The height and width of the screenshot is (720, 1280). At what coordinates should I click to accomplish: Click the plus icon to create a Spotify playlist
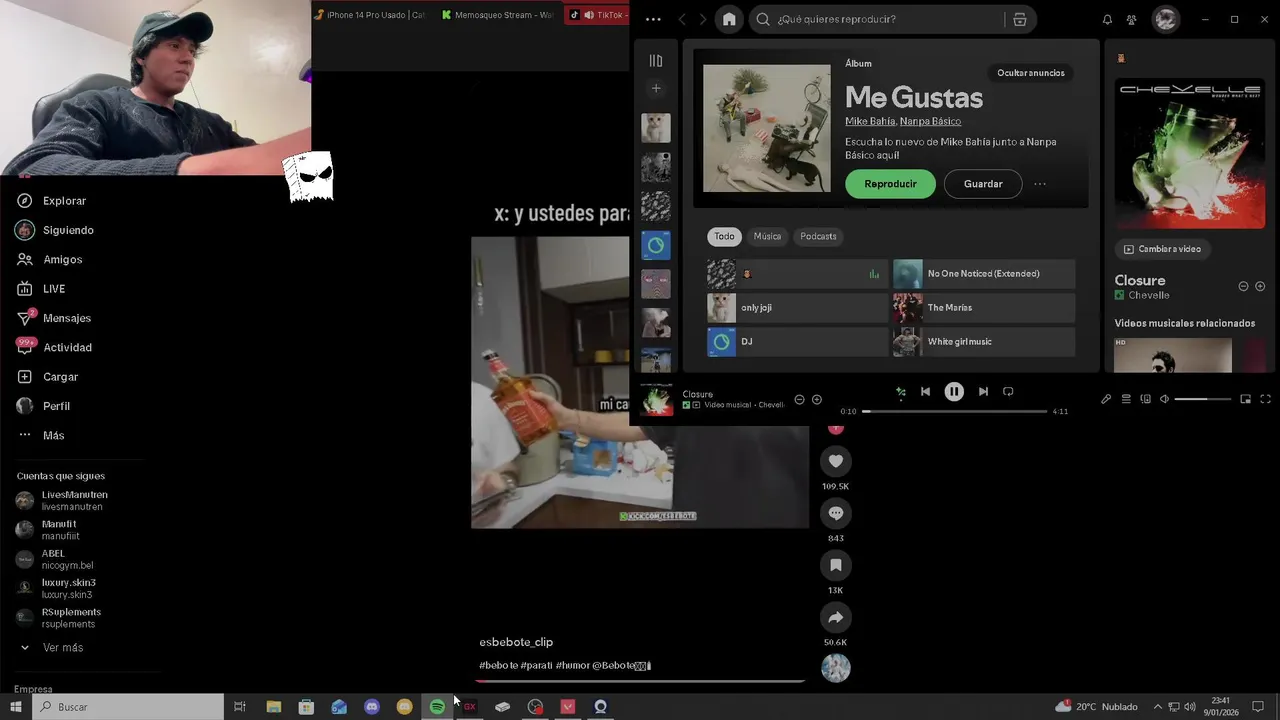click(656, 88)
